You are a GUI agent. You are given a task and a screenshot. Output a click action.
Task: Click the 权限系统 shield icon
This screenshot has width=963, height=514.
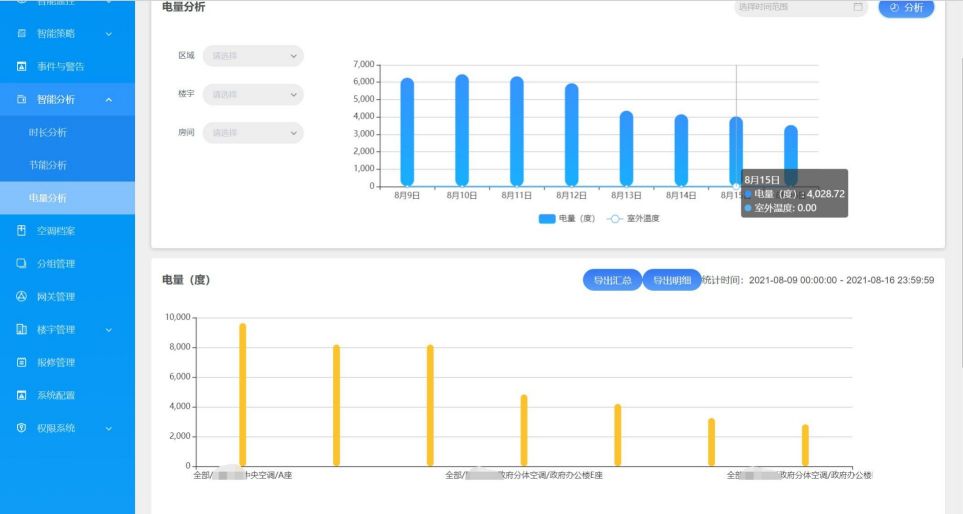tap(22, 428)
